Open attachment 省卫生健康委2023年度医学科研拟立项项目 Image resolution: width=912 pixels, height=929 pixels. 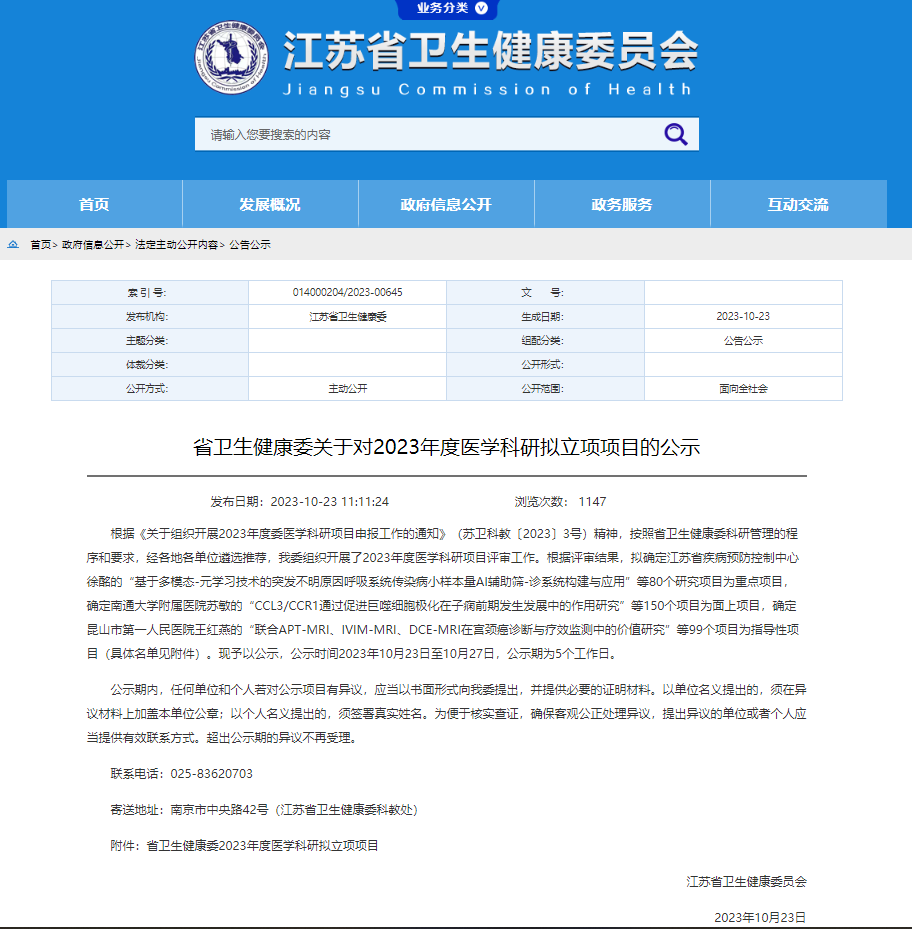pyautogui.click(x=263, y=845)
